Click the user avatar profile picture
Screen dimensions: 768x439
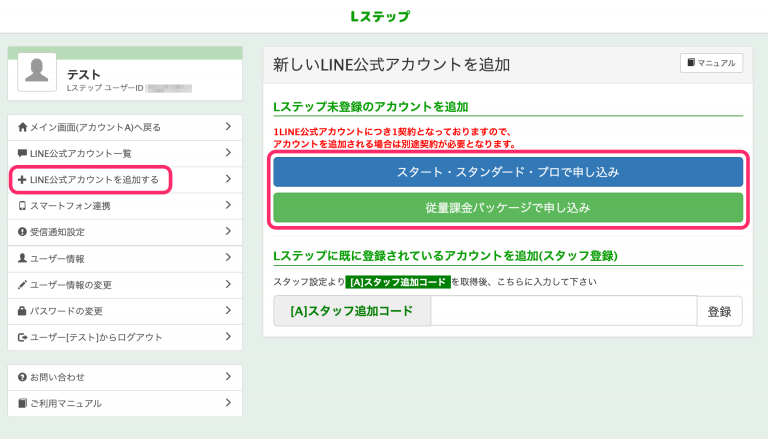click(x=37, y=72)
